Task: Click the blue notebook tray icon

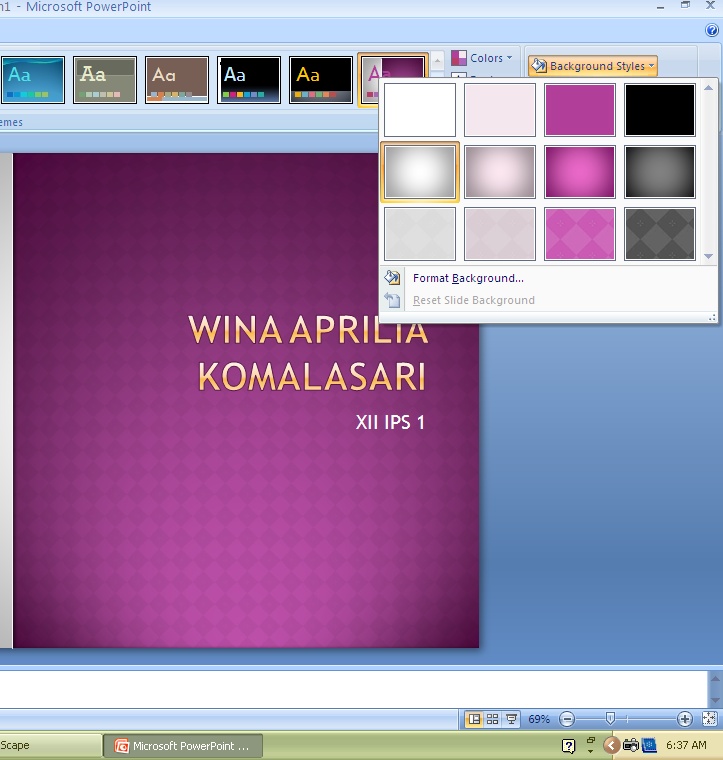Action: (649, 745)
